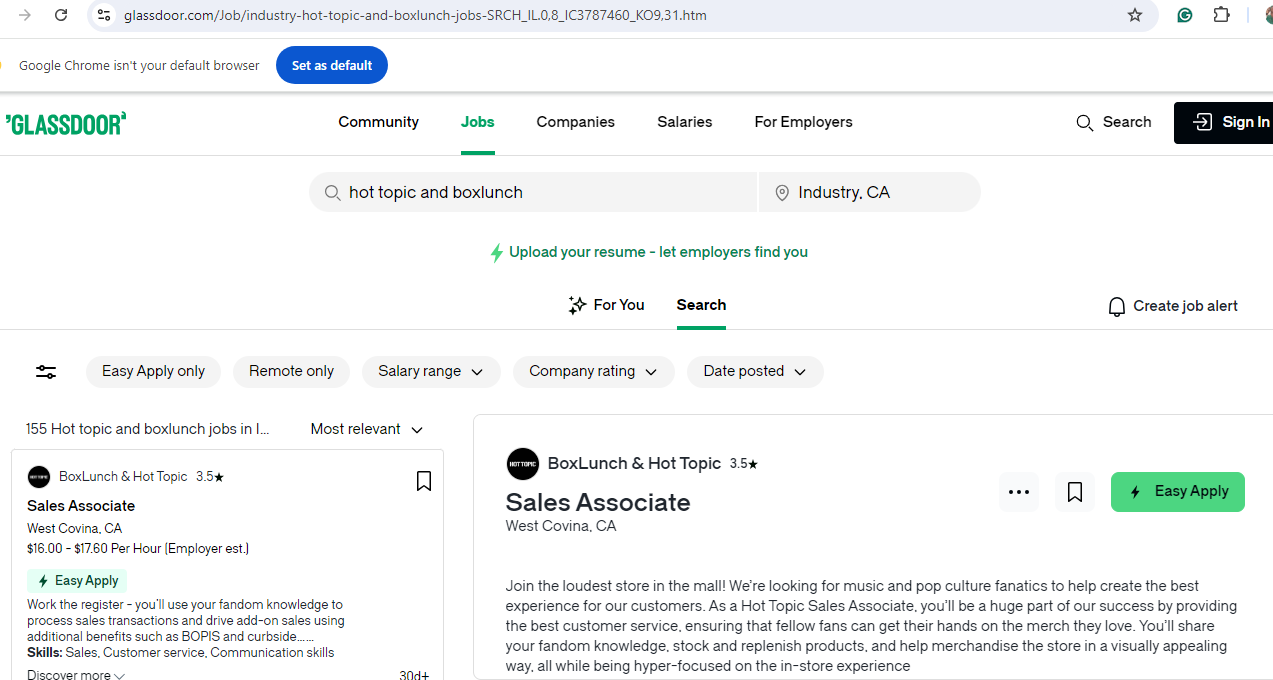Bookmark the West Covina Sales Associate listing
The height and width of the screenshot is (680, 1273).
(x=423, y=481)
